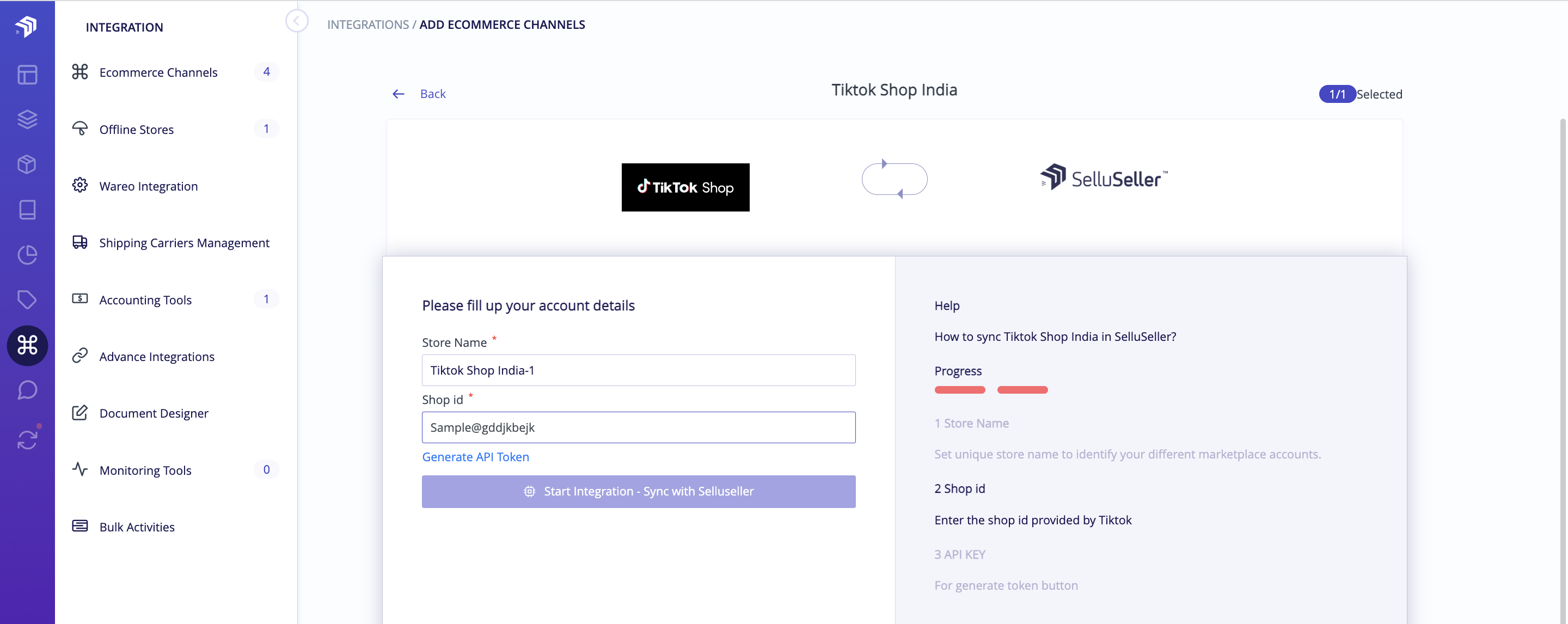Open the chat bubble icon in rail
The width and height of the screenshot is (1568, 624).
pyautogui.click(x=27, y=390)
